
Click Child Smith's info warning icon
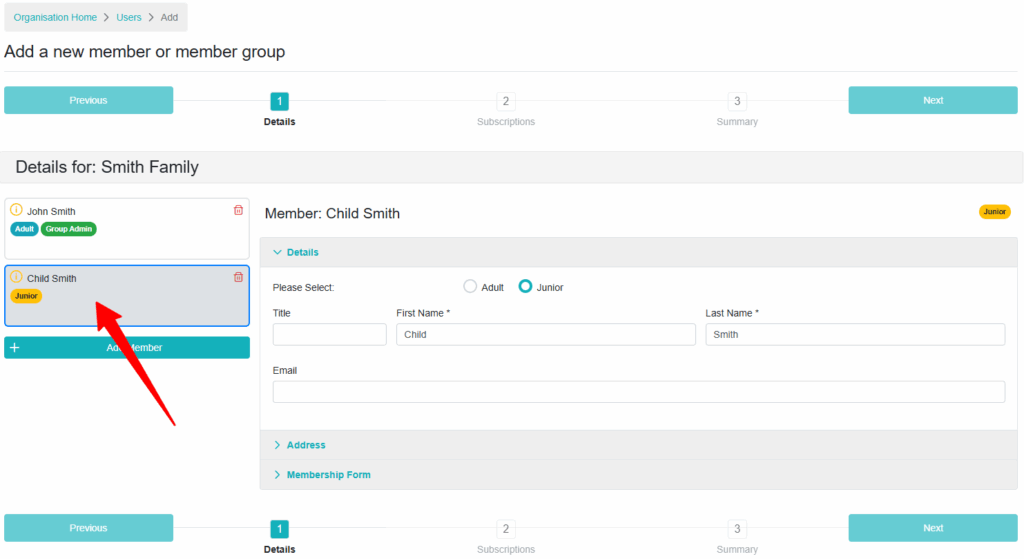pos(16,277)
